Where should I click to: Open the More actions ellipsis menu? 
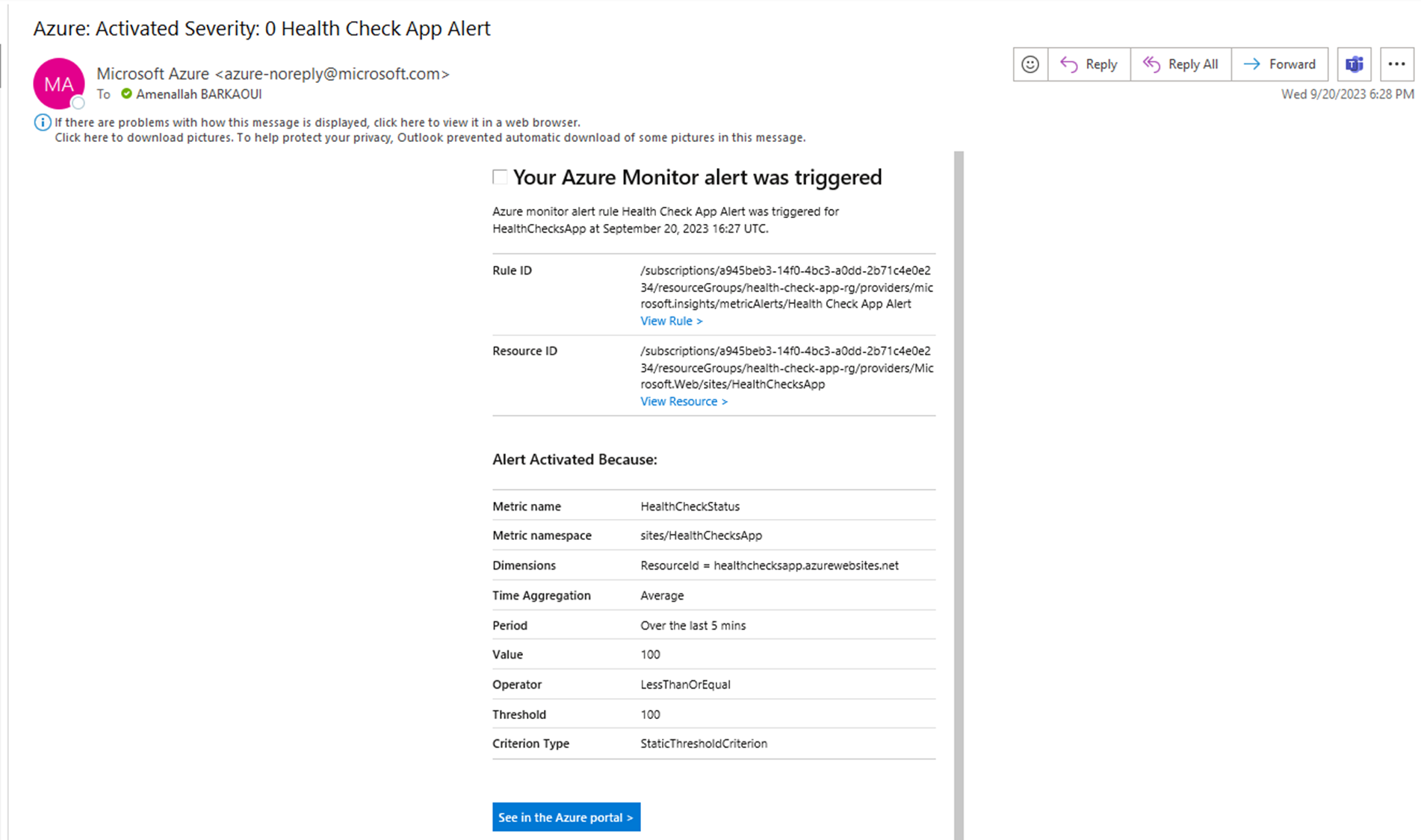[1396, 64]
